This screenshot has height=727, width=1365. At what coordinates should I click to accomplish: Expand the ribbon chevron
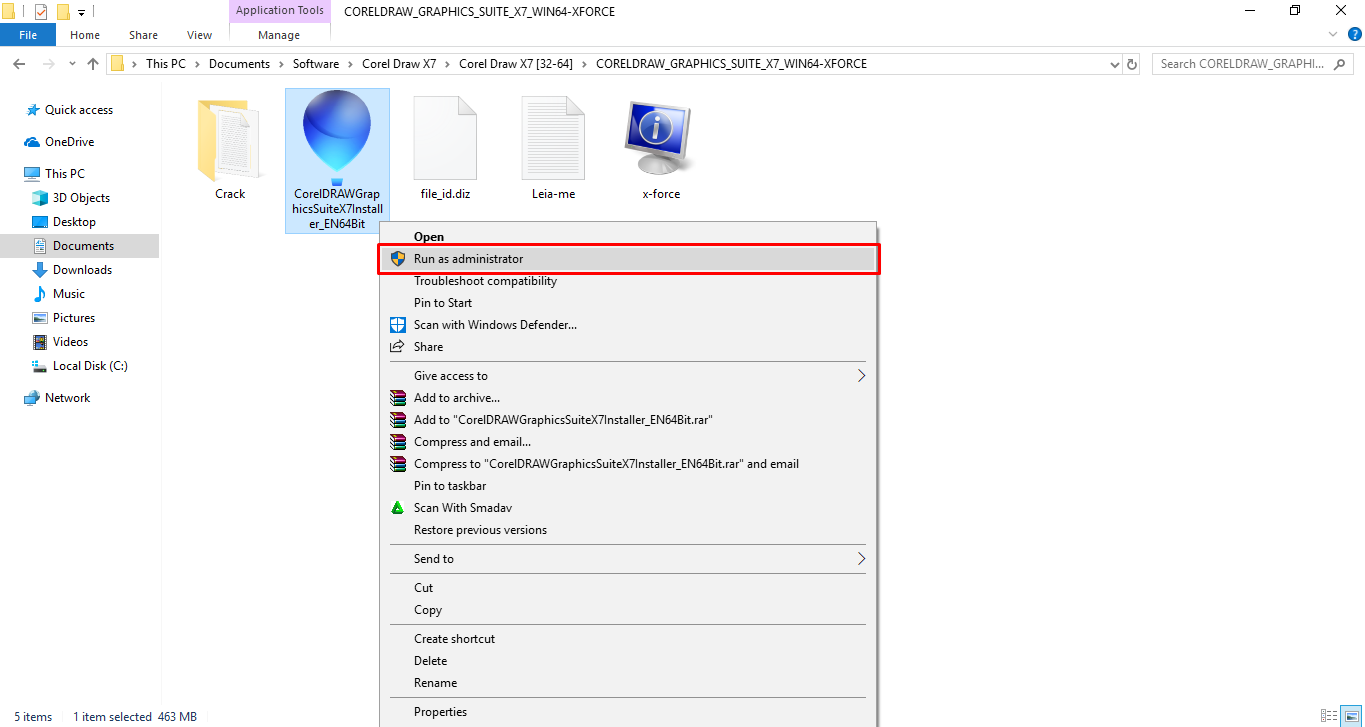pos(1333,34)
